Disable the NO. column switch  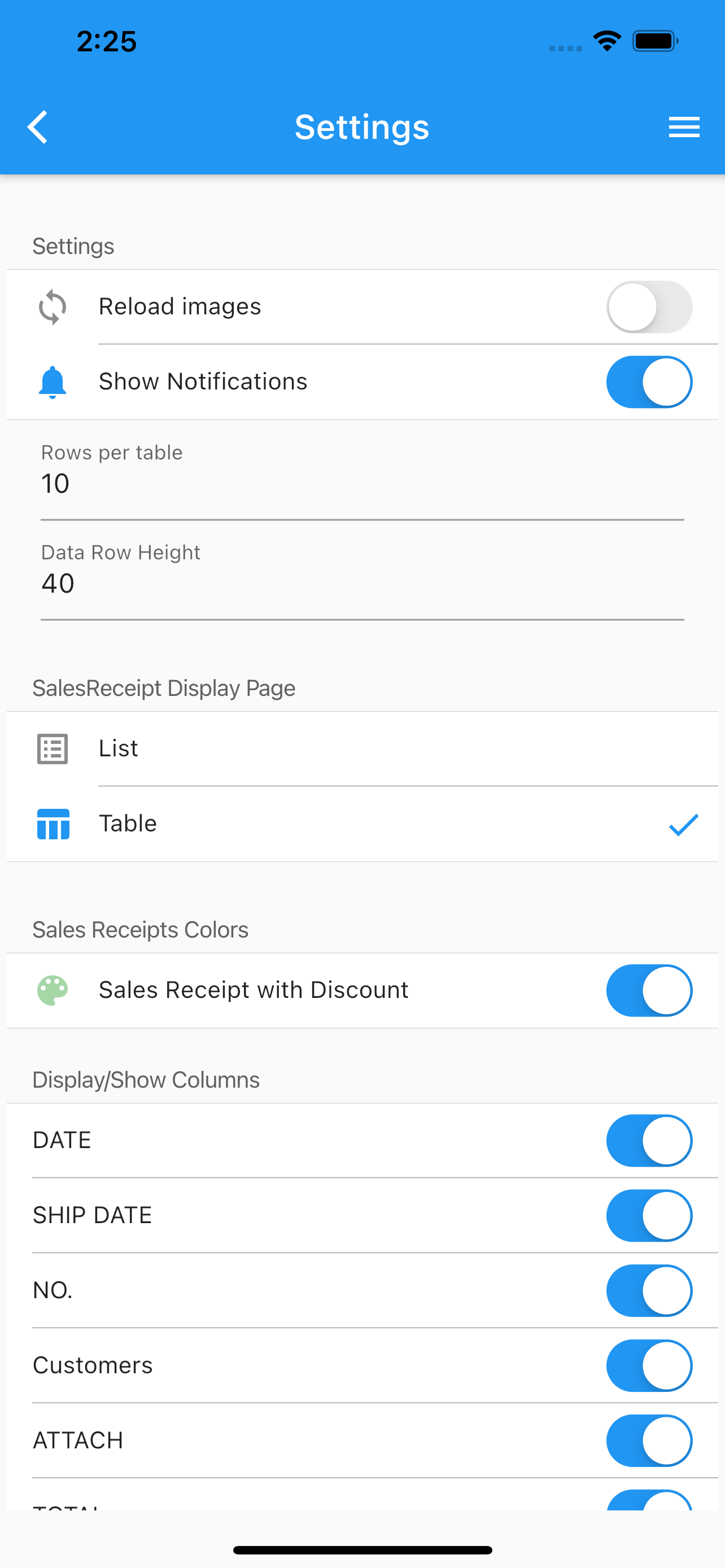[649, 1290]
